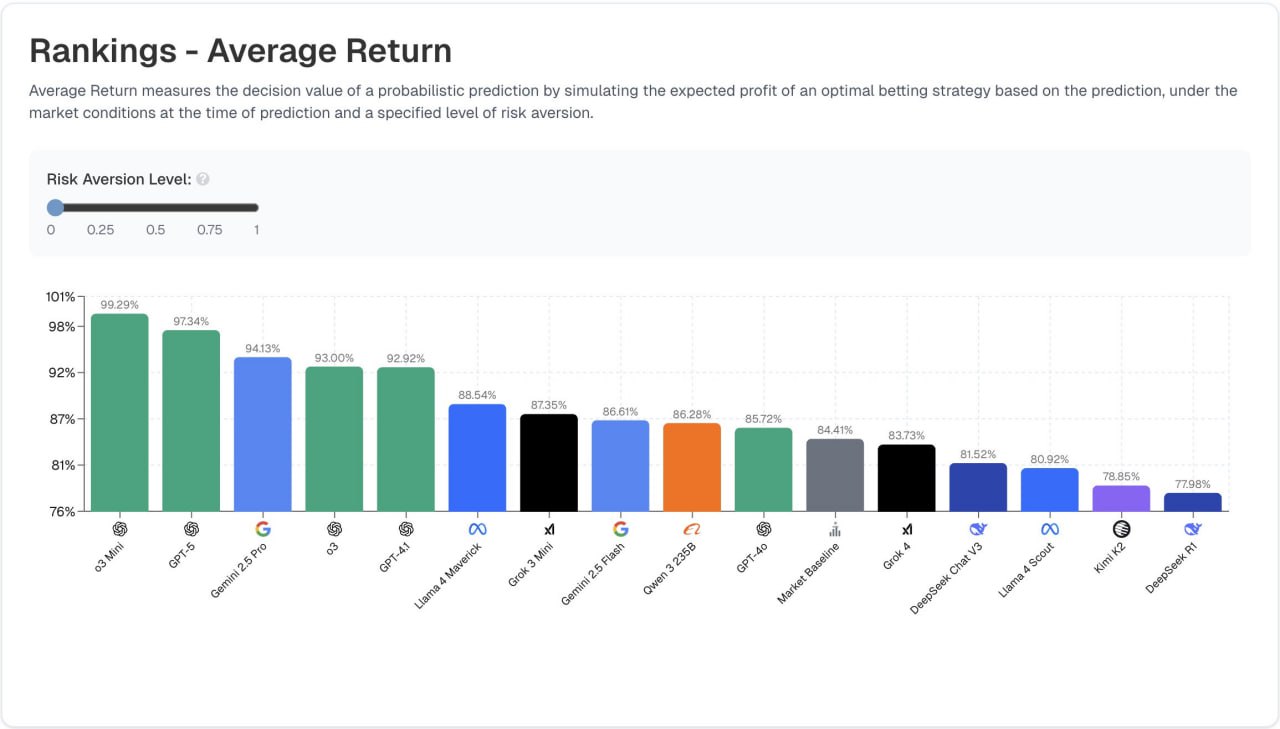This screenshot has height=729, width=1280.
Task: Click the green GPT-5 bar
Action: pyautogui.click(x=191, y=420)
